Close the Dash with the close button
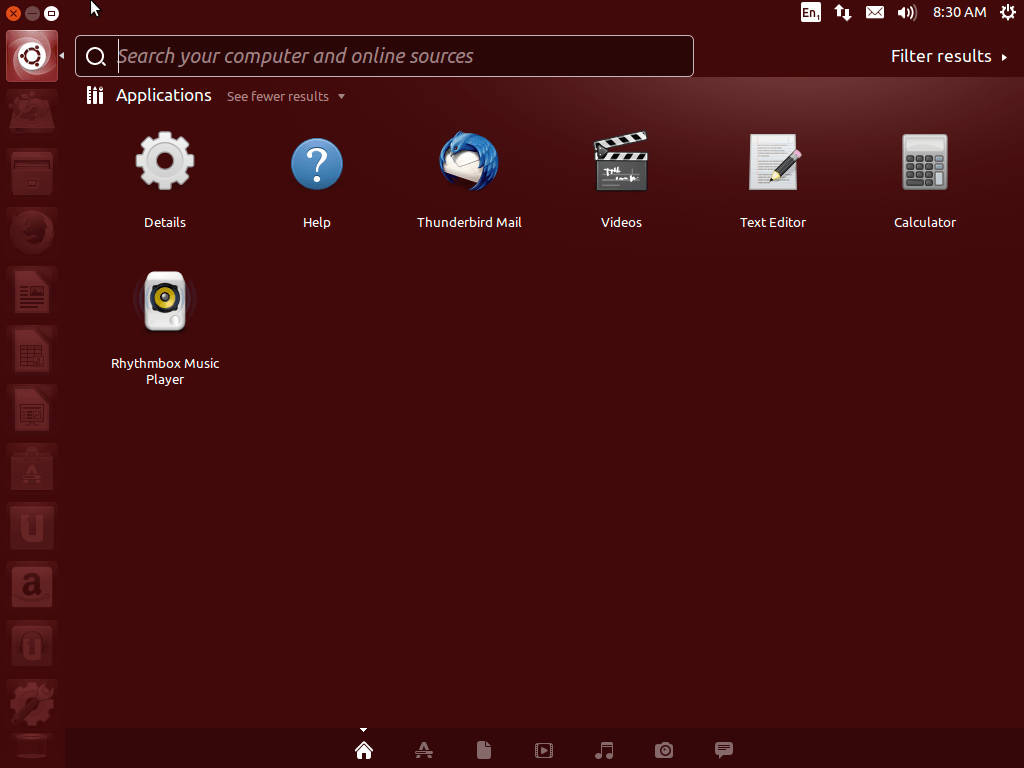The image size is (1024, 768). point(13,13)
